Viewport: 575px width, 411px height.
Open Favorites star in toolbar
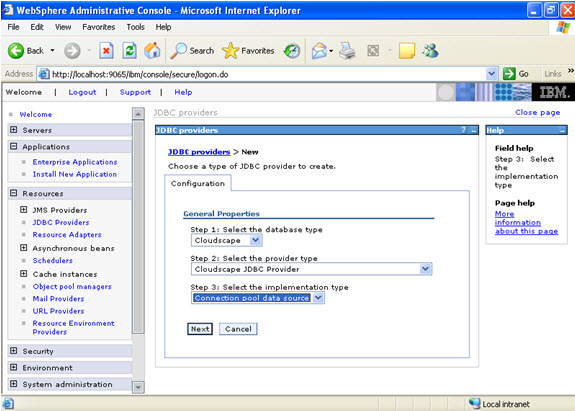(x=230, y=51)
